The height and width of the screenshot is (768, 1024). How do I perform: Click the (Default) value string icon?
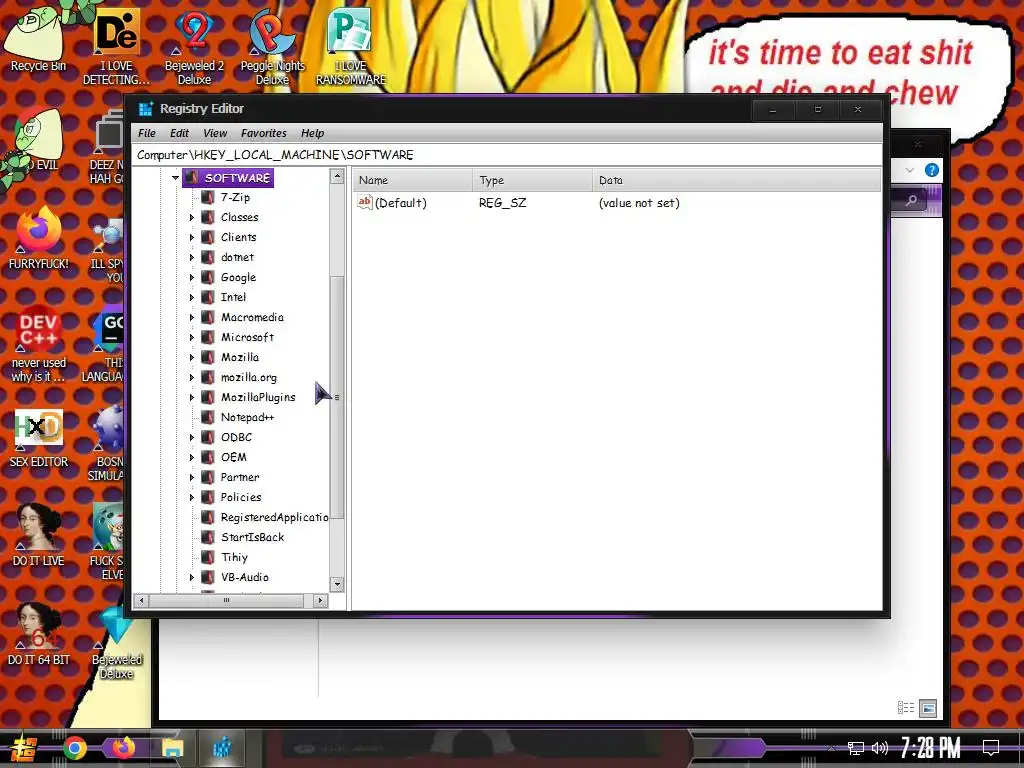pos(364,202)
